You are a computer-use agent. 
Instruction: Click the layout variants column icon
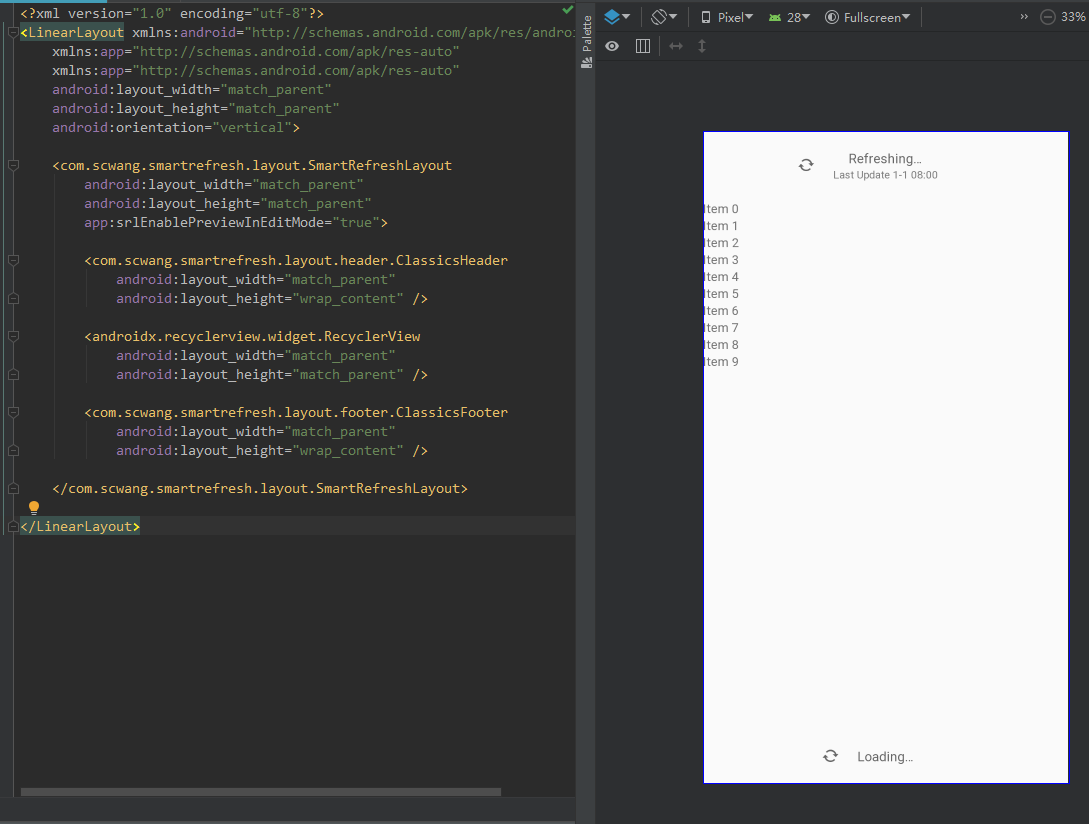641,45
